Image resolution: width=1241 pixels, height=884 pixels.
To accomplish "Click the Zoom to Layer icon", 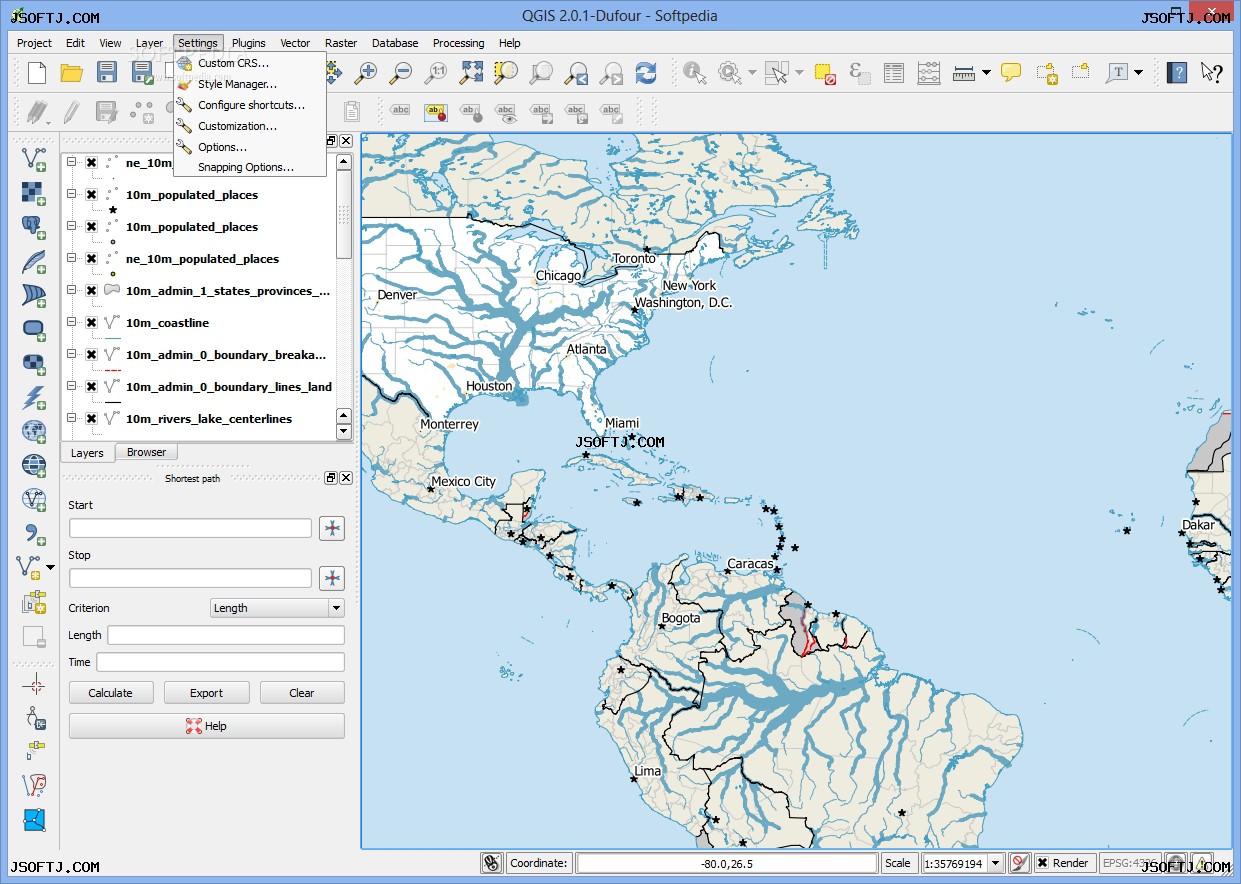I will (x=541, y=72).
